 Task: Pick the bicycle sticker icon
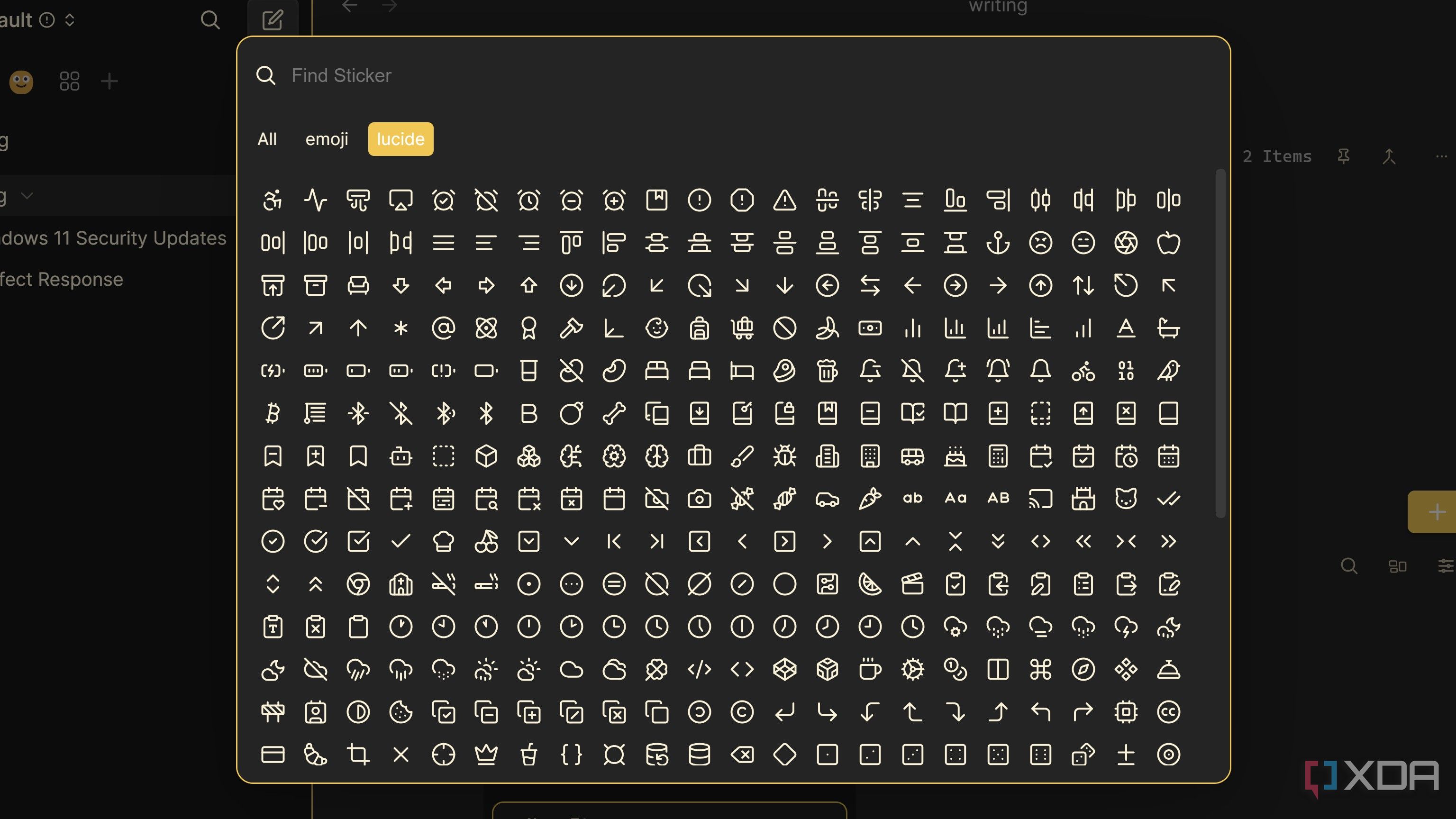point(1083,372)
